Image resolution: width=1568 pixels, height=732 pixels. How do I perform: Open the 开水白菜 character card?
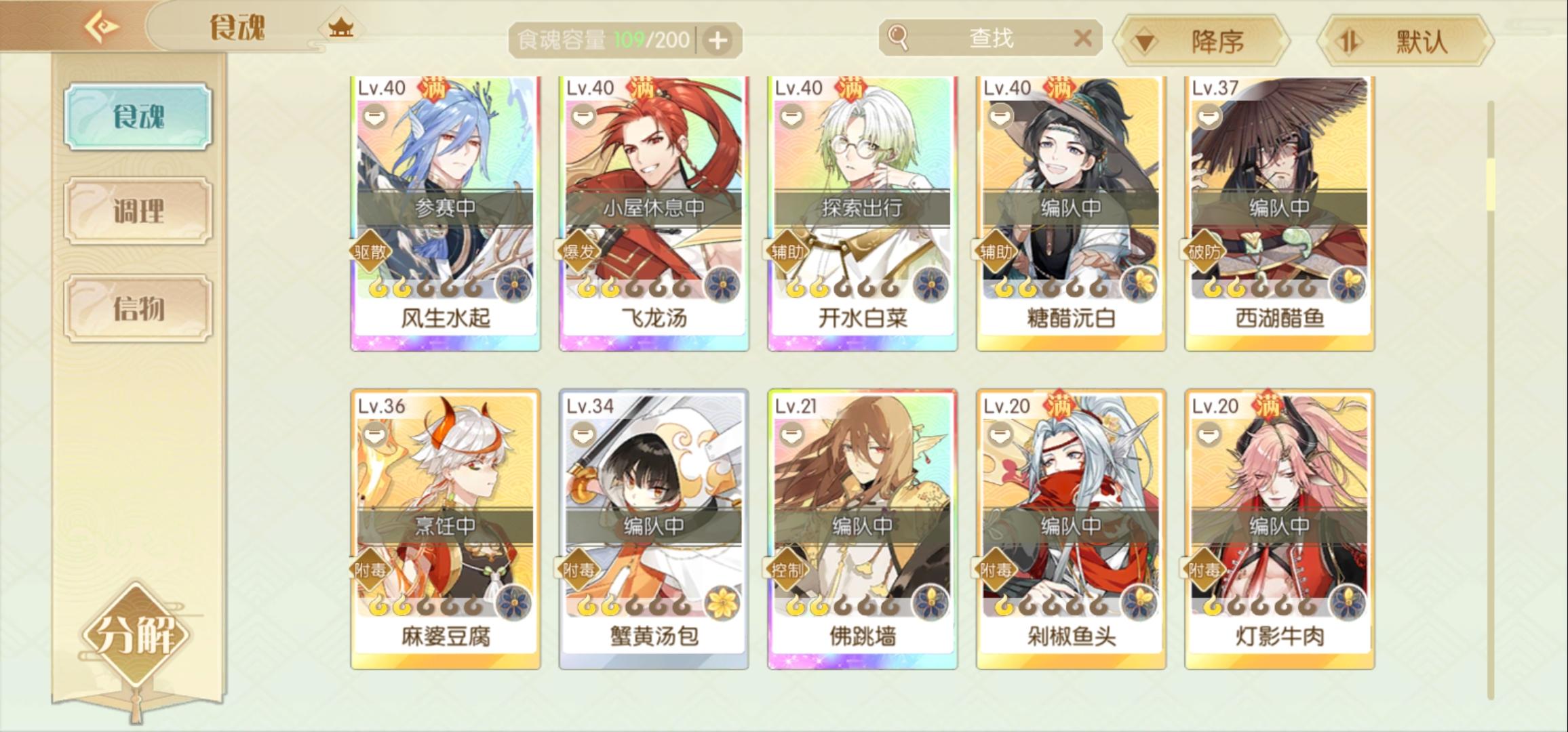pyautogui.click(x=862, y=213)
